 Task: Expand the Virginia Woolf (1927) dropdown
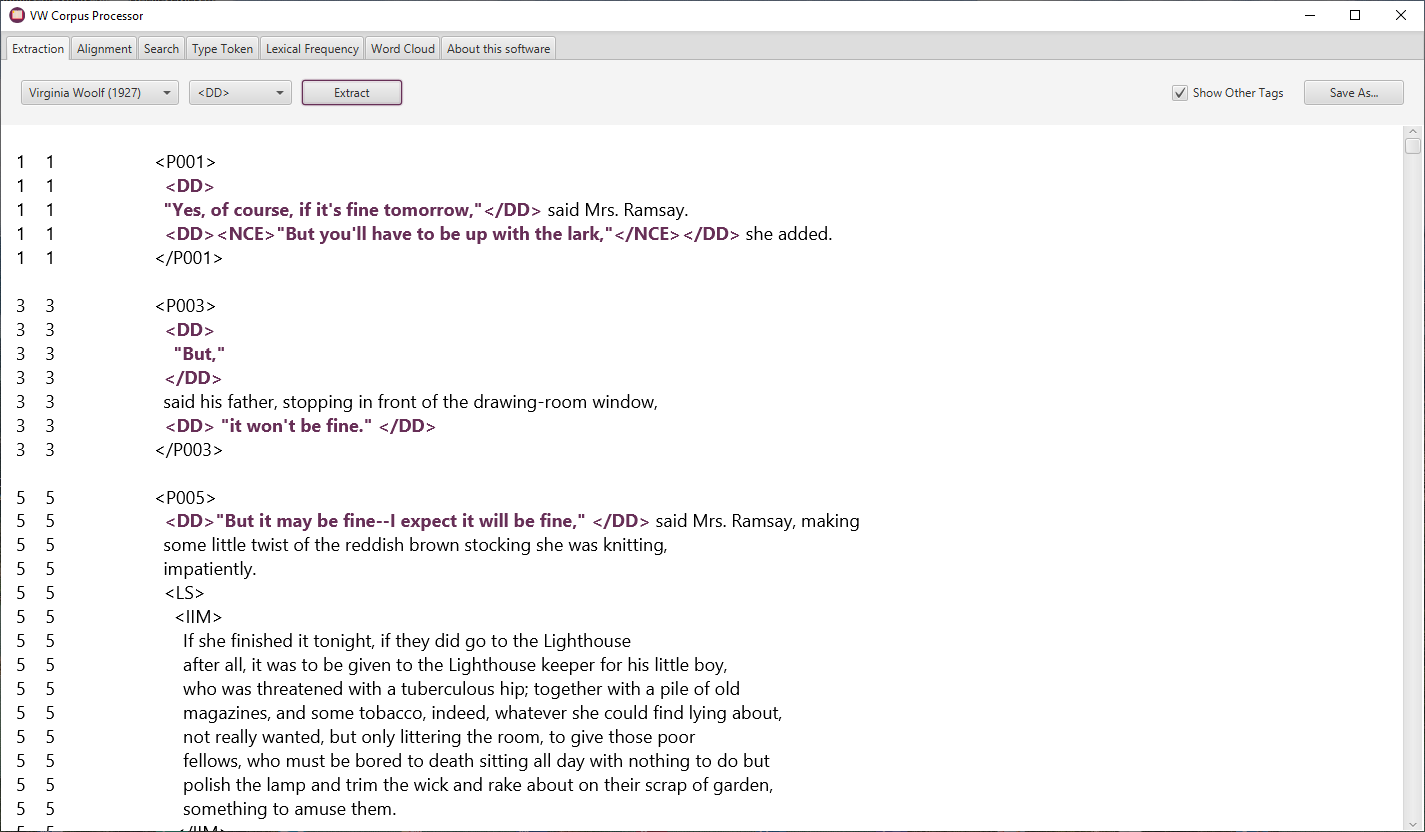(x=100, y=93)
